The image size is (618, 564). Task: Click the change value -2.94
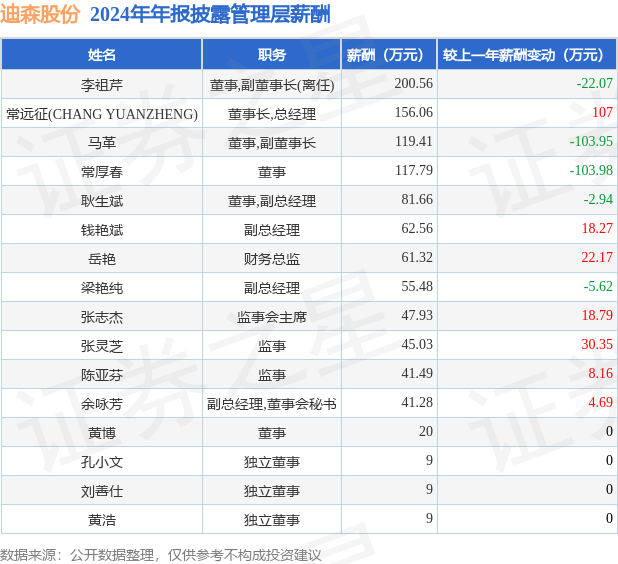tap(598, 199)
